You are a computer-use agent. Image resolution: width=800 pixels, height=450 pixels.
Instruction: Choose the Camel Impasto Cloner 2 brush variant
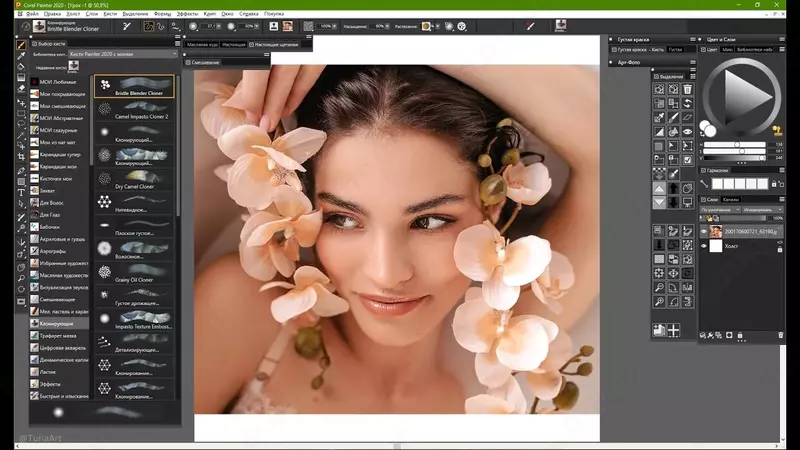click(134, 110)
